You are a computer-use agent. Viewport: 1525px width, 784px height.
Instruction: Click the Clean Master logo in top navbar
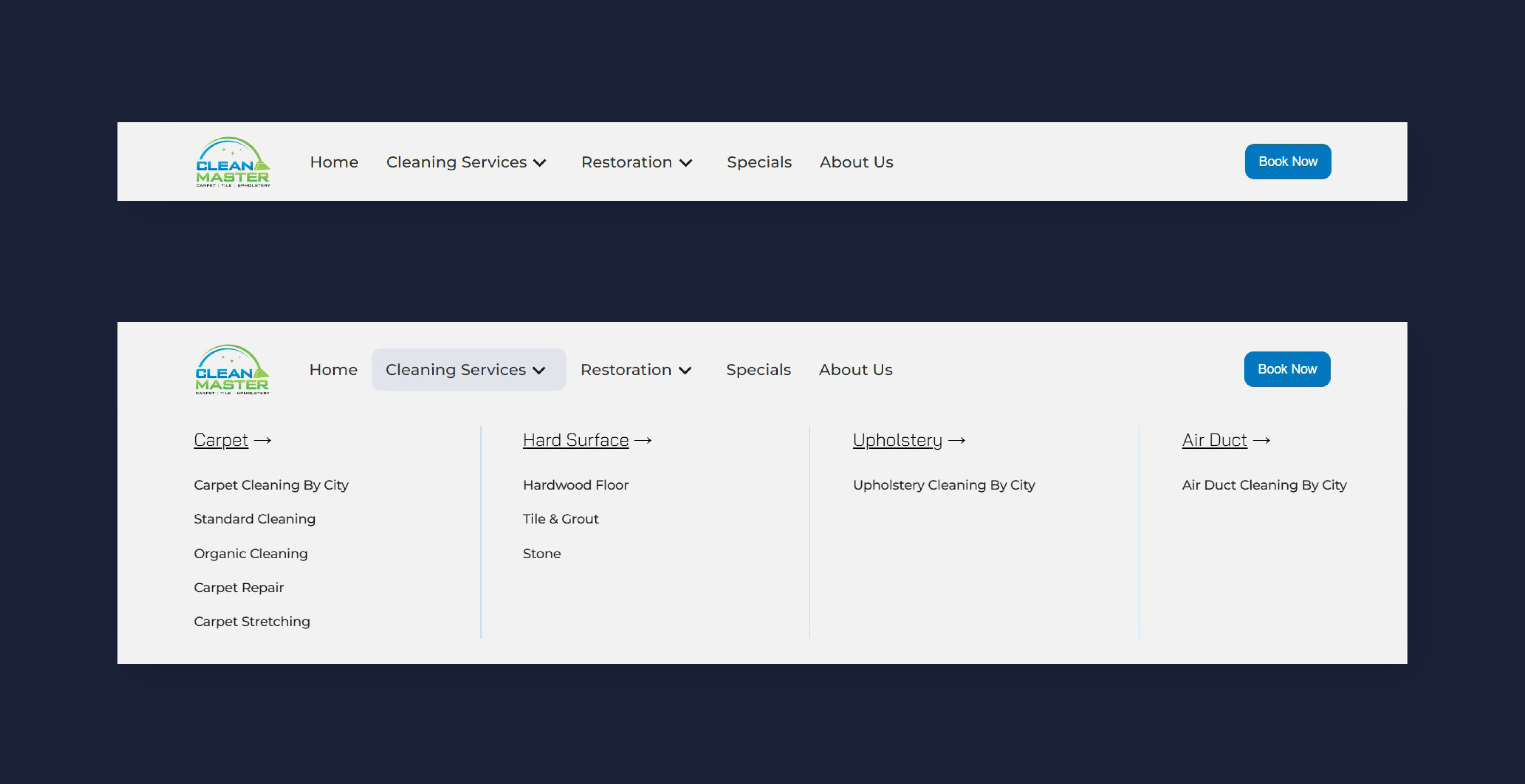pos(232,162)
